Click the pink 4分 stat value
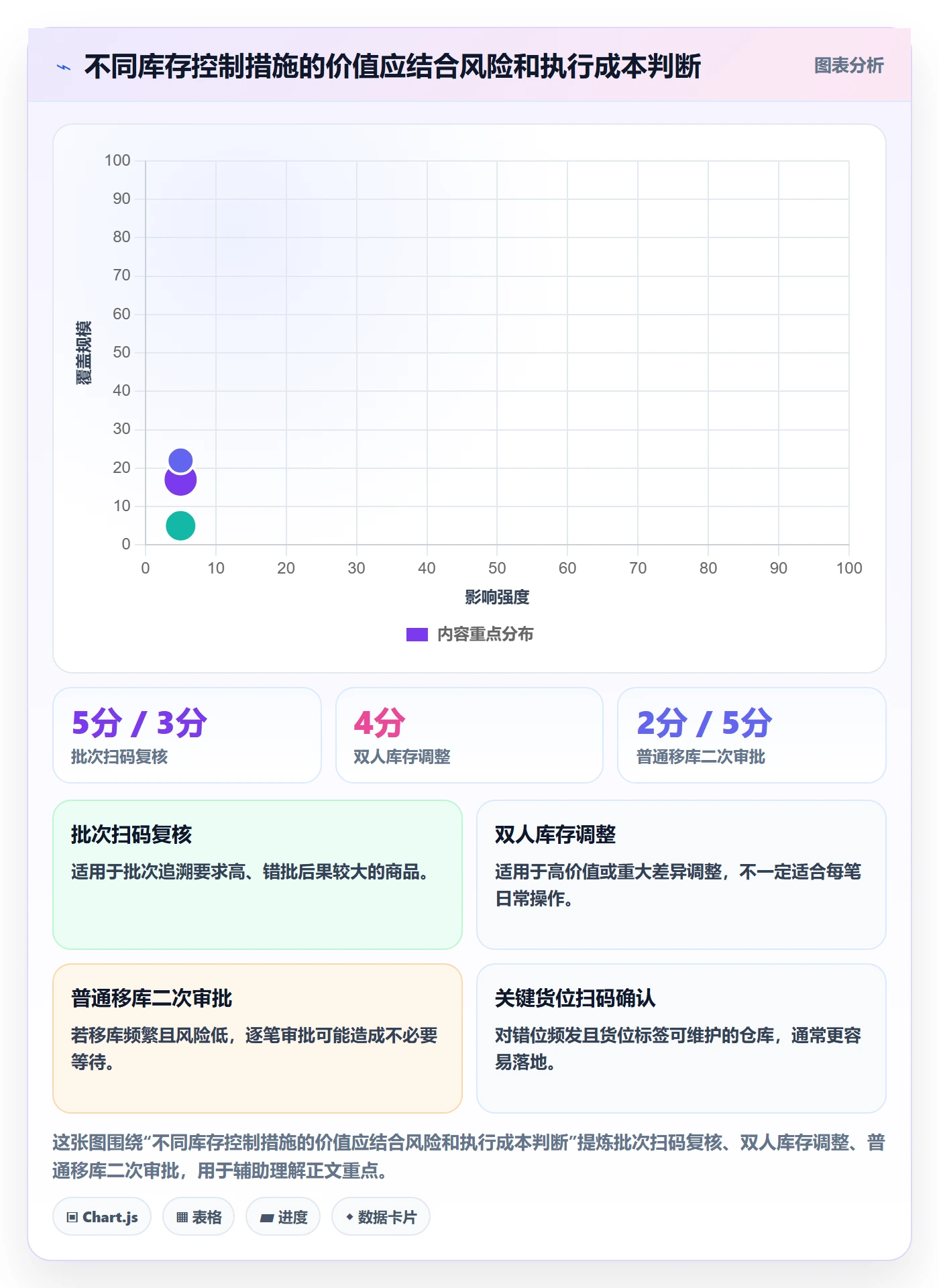The image size is (939, 1288). coord(380,723)
